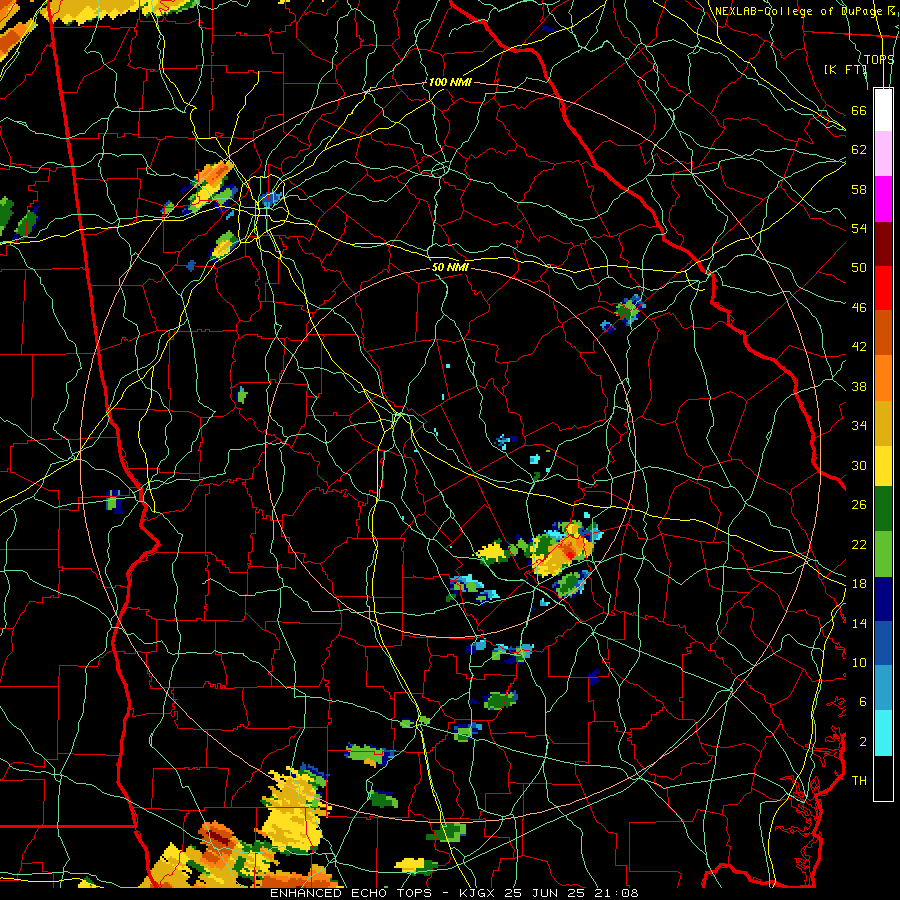This screenshot has height=900, width=900.
Task: Click the 'NEXLAB-College of DuPage' credit text
Action: pyautogui.click(x=799, y=11)
